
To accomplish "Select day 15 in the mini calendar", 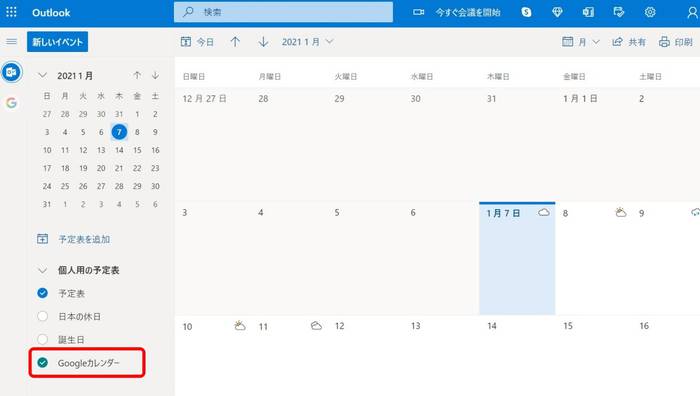I will coord(137,150).
